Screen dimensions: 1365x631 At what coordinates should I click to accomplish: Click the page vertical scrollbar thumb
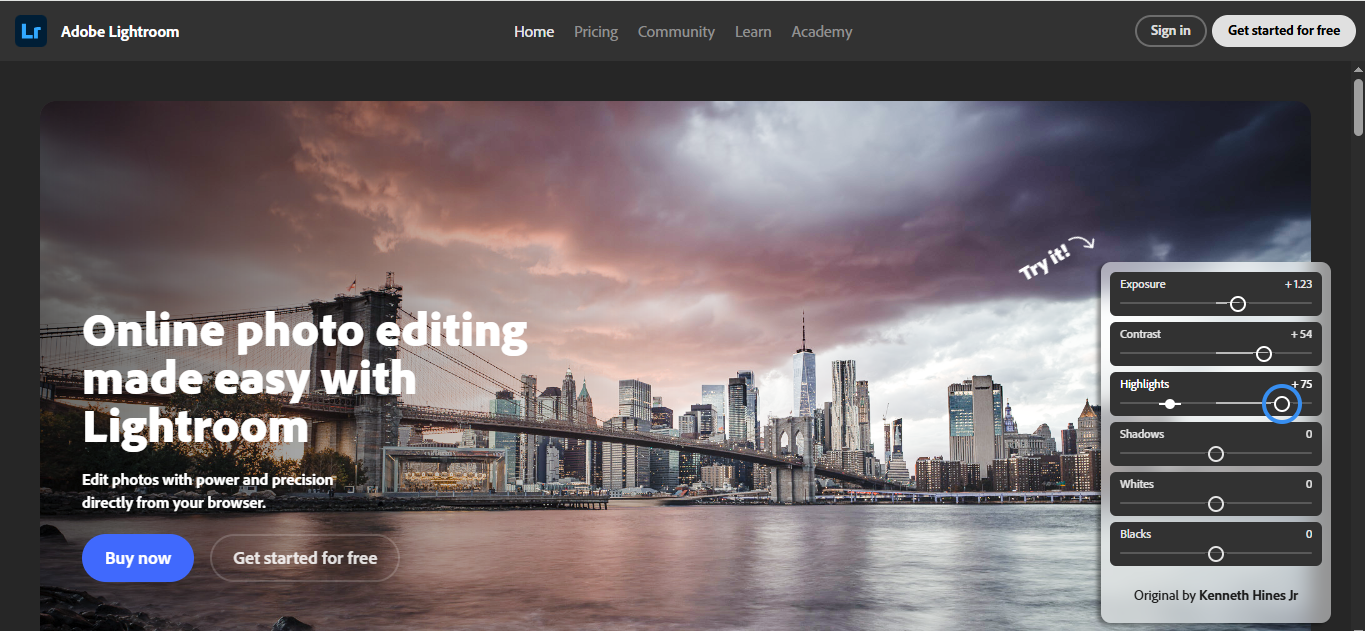pyautogui.click(x=1358, y=107)
